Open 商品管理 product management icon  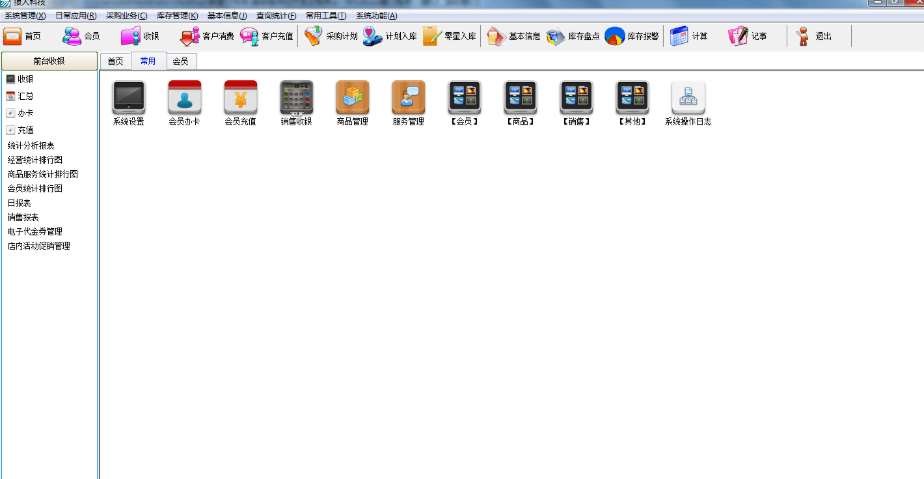[x=352, y=97]
